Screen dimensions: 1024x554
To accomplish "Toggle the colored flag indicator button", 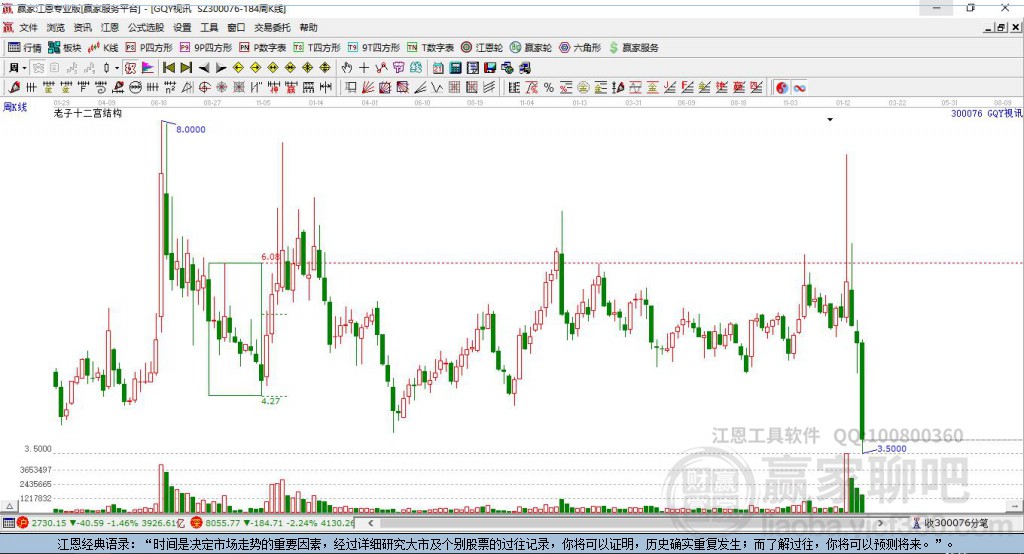I will point(148,68).
